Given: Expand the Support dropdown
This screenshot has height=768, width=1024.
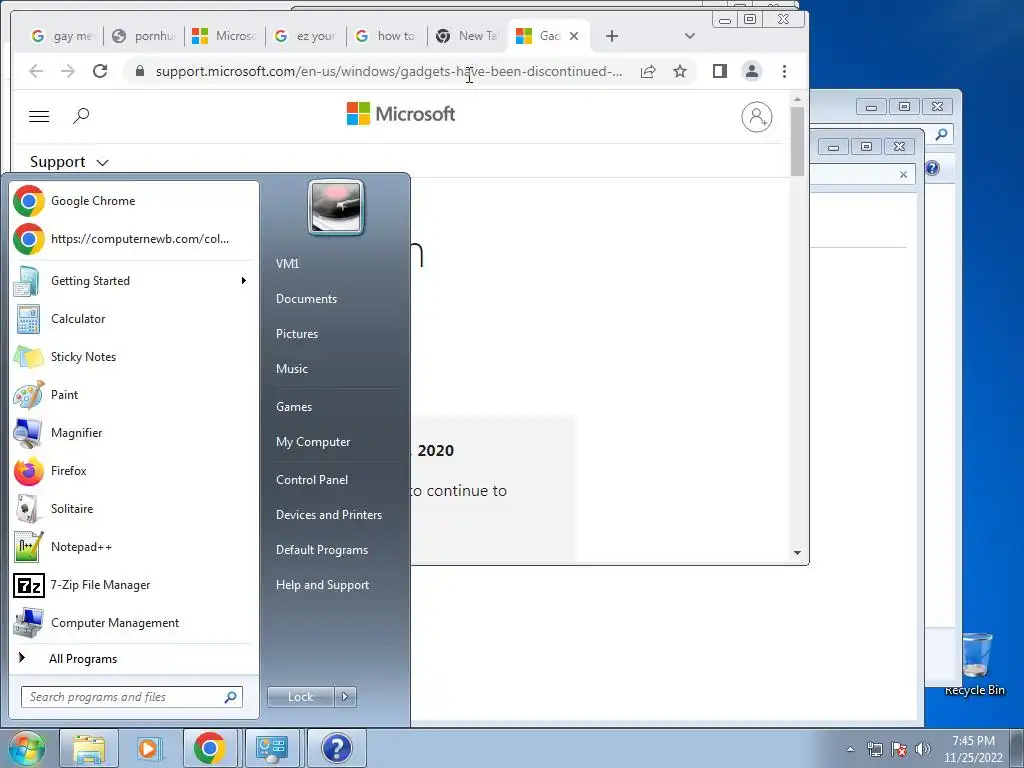Looking at the screenshot, I should click(69, 162).
